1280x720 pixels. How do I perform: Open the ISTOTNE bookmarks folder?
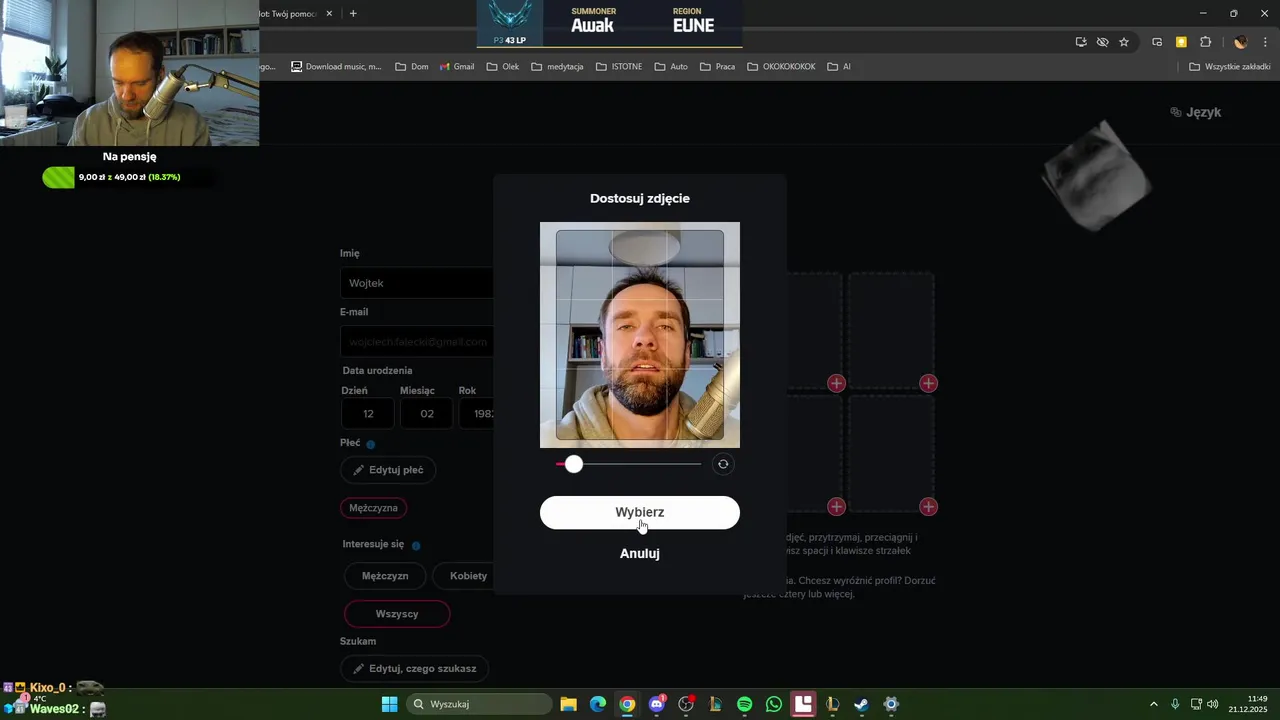pos(619,67)
